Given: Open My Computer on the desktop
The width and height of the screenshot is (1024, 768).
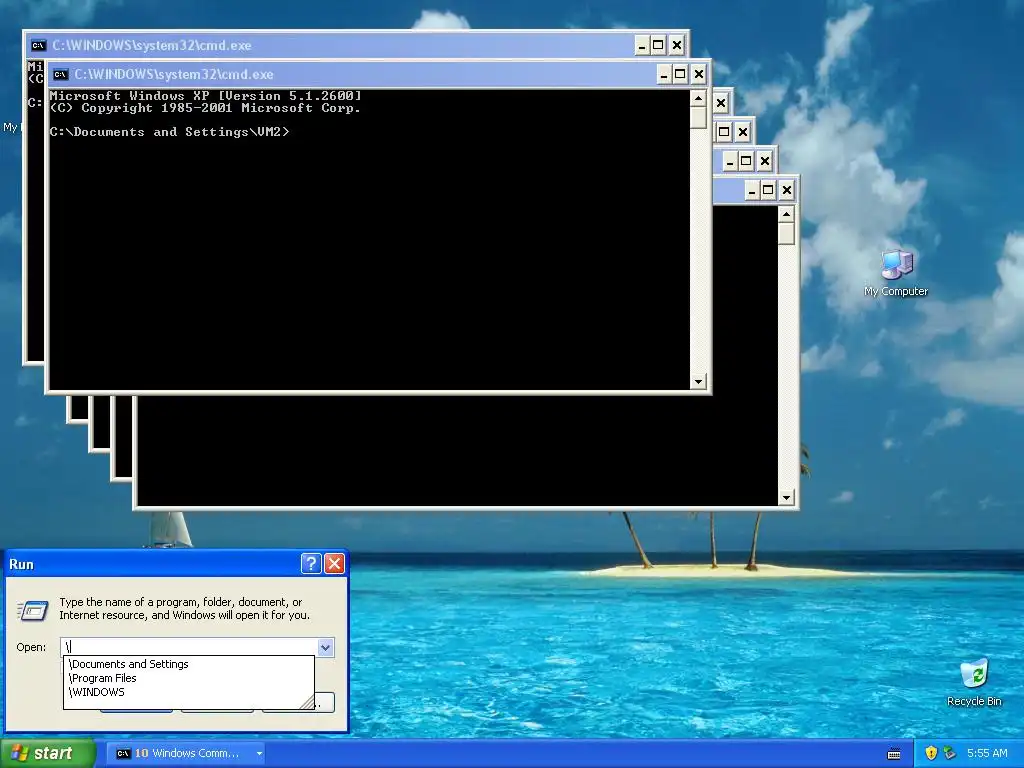Looking at the screenshot, I should click(x=896, y=273).
